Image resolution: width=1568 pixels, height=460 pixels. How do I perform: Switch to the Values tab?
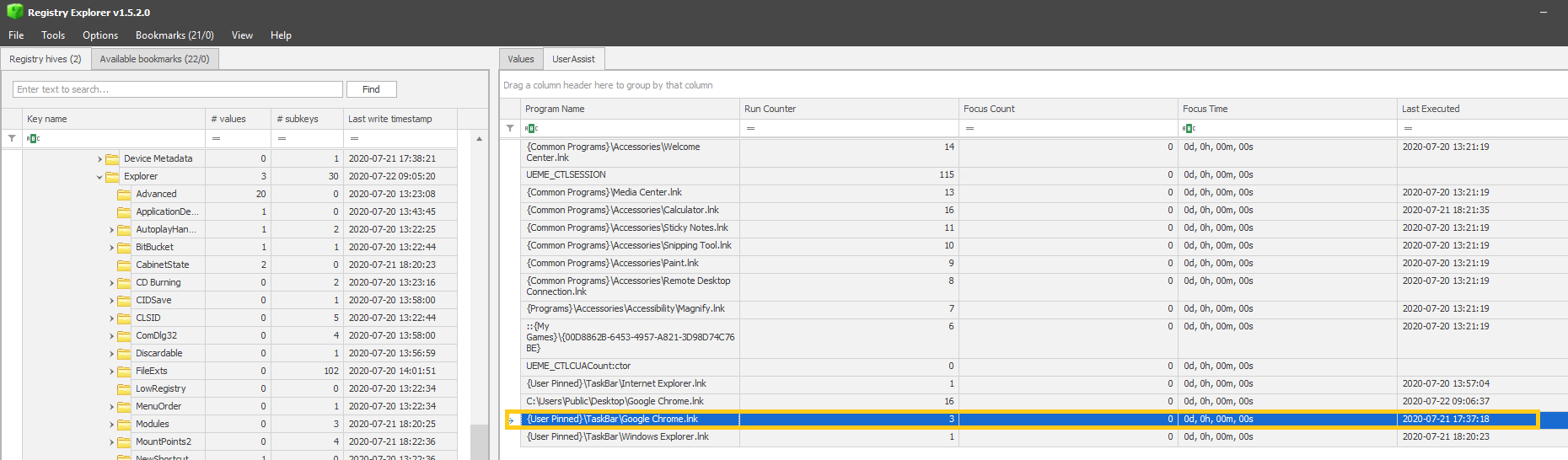521,59
